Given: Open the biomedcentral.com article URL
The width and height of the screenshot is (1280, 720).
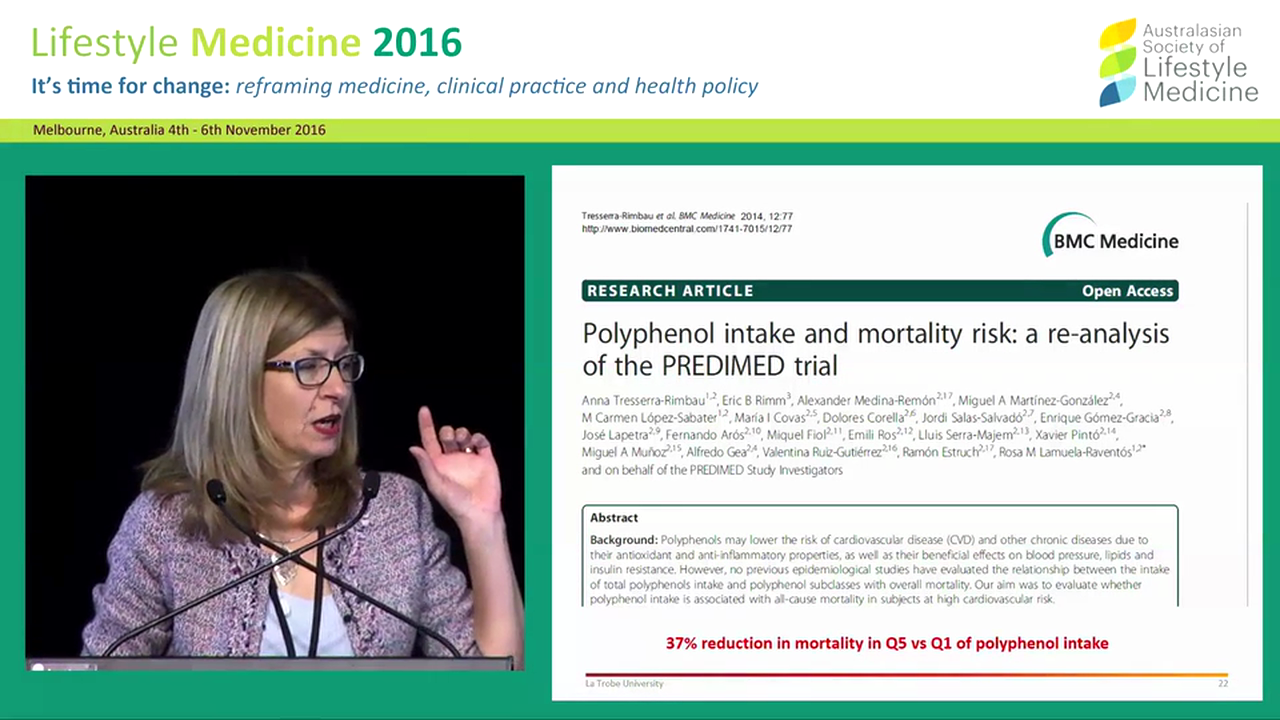Looking at the screenshot, I should click(x=686, y=229).
